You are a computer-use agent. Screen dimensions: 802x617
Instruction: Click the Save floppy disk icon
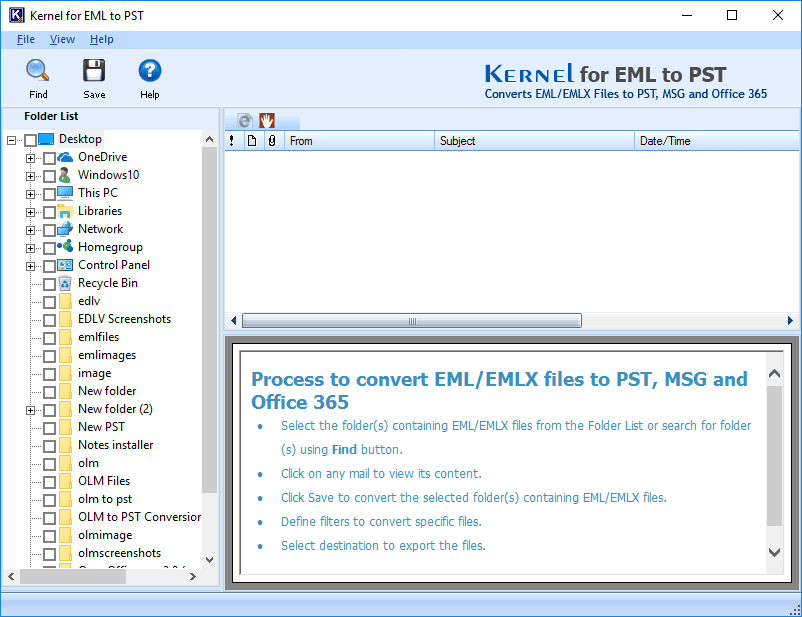(x=94, y=71)
